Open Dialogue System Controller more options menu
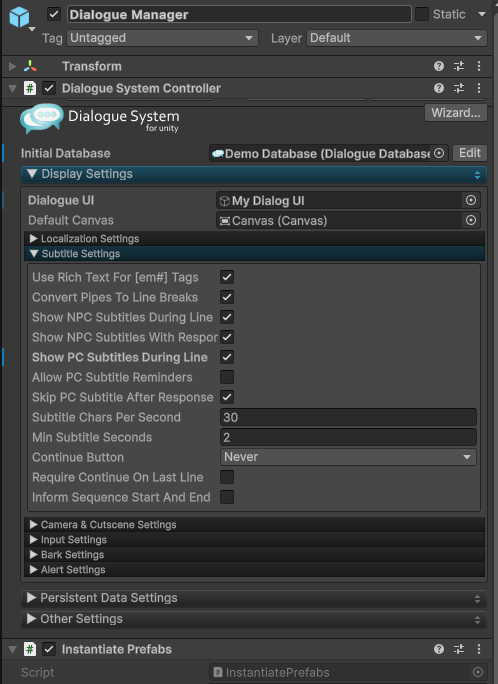 (479, 88)
